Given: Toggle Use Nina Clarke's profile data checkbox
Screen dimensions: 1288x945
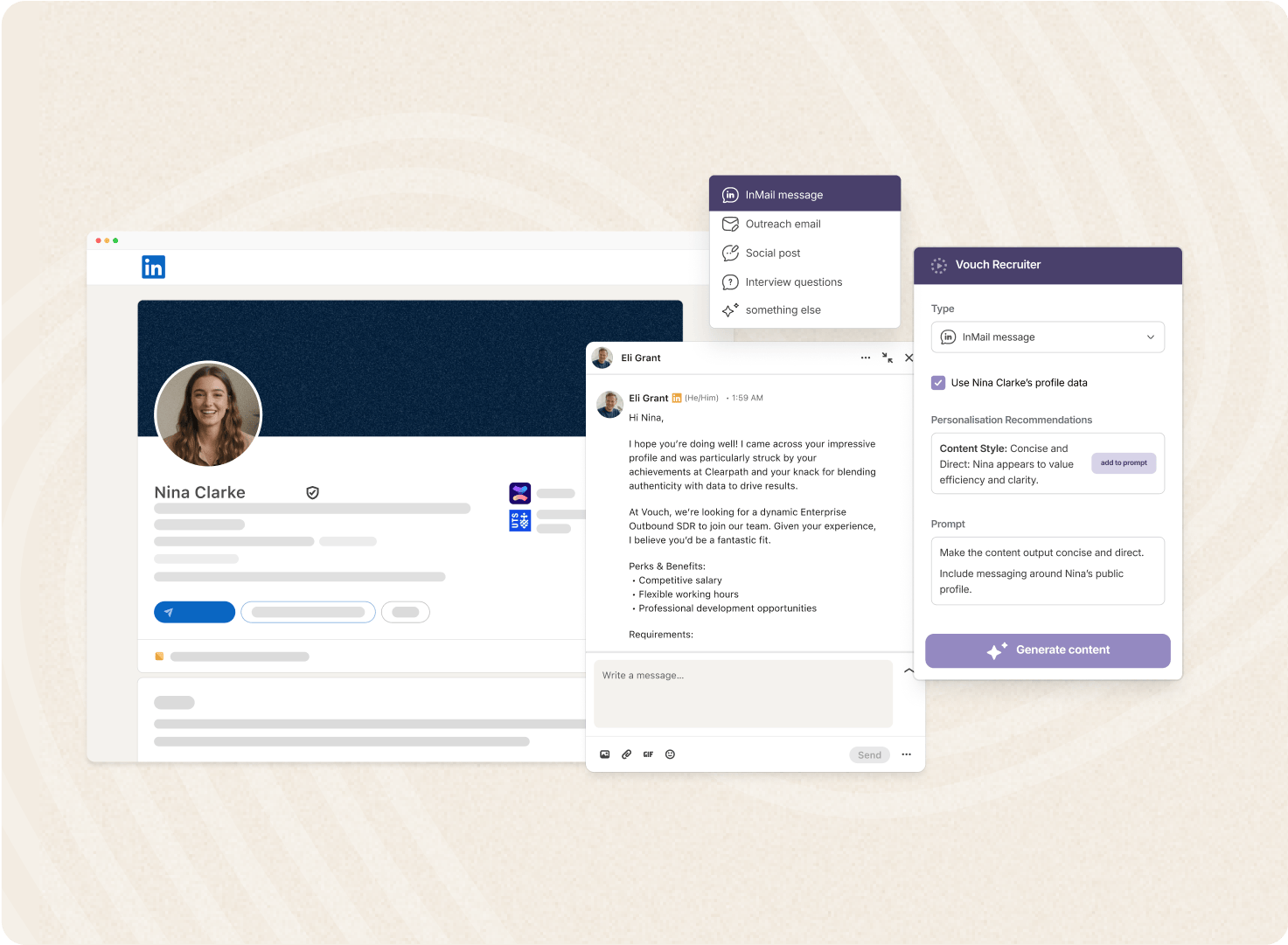Looking at the screenshot, I should pyautogui.click(x=938, y=383).
